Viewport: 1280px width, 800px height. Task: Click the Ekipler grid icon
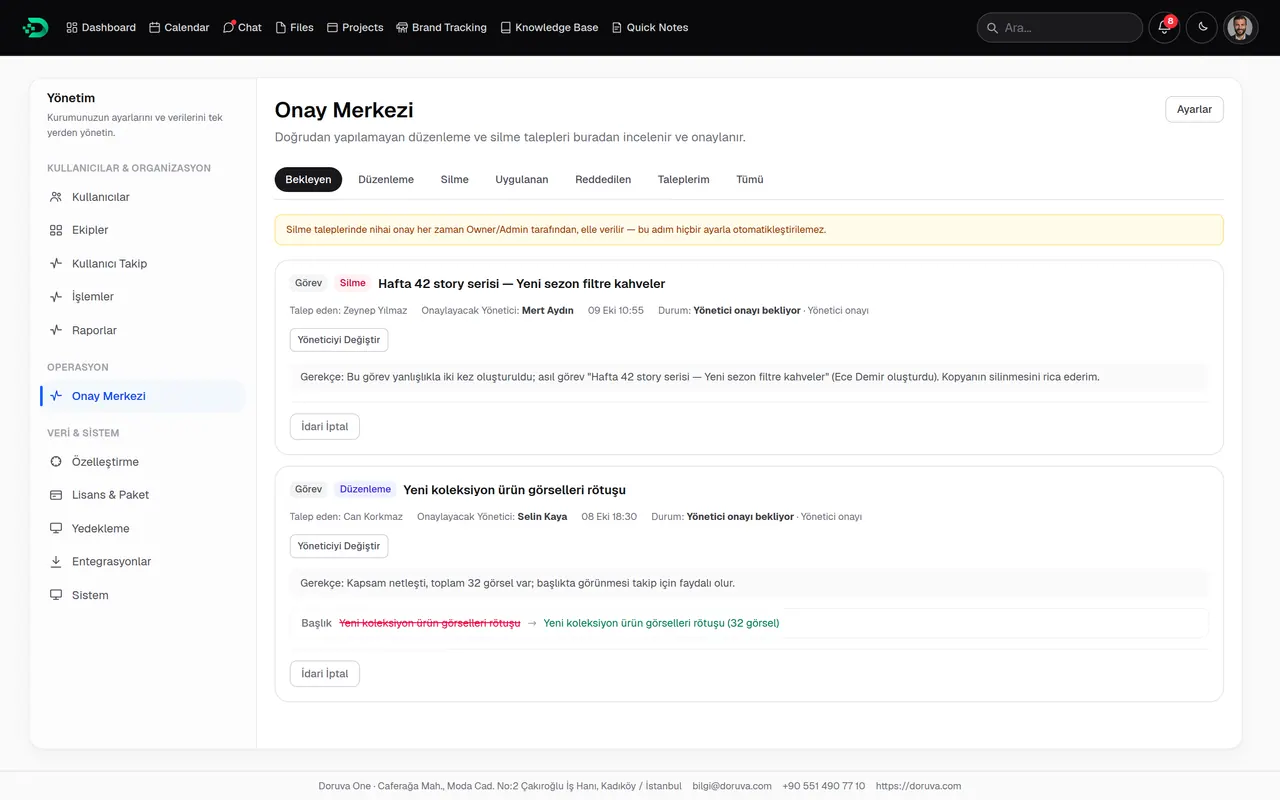pos(56,230)
